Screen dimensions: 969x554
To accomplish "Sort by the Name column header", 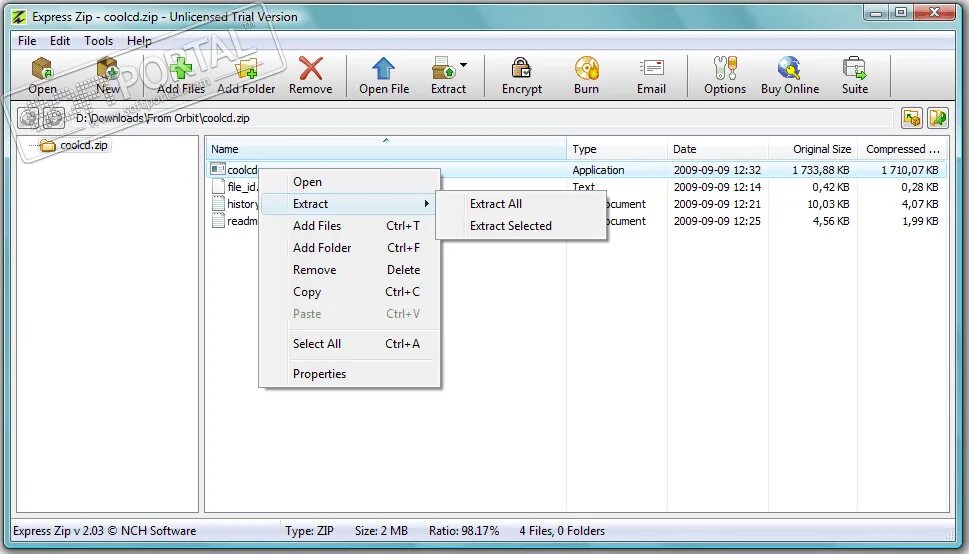I will click(386, 149).
